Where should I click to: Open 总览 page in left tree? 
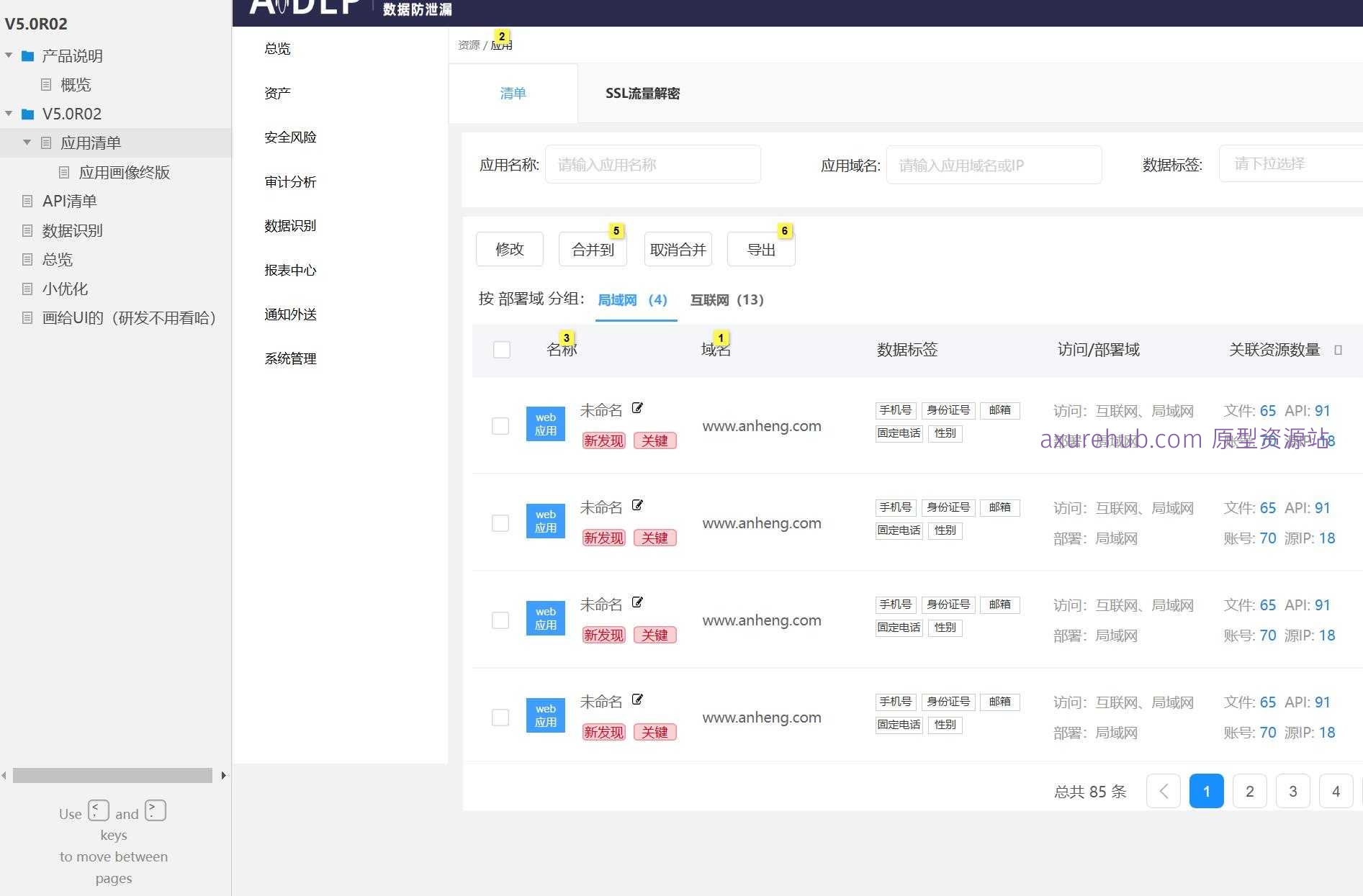[57, 259]
